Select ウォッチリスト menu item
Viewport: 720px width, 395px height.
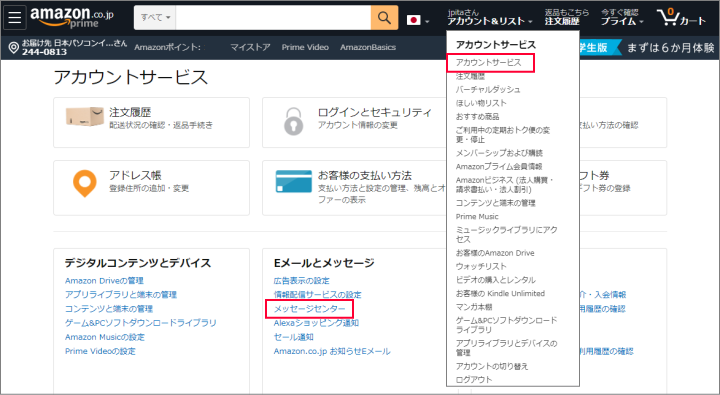[481, 266]
